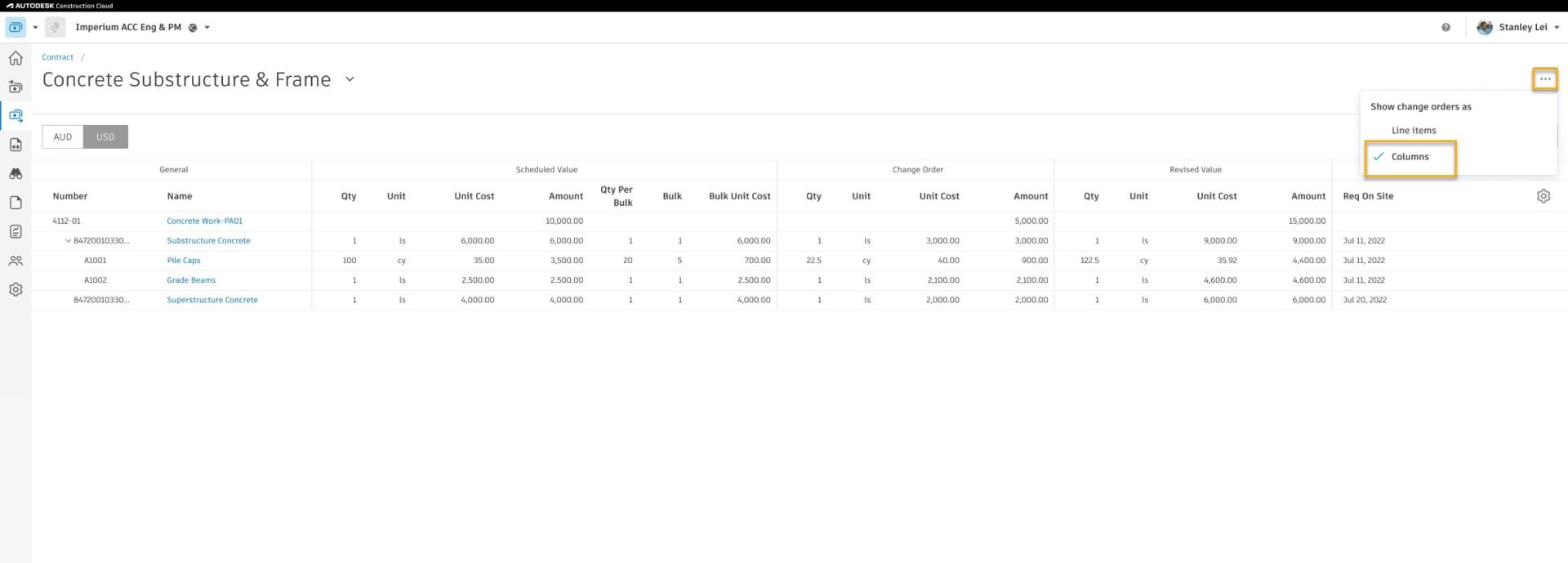Select checked Columns option for change orders
This screenshot has height=563, width=1568.
pyautogui.click(x=1410, y=157)
